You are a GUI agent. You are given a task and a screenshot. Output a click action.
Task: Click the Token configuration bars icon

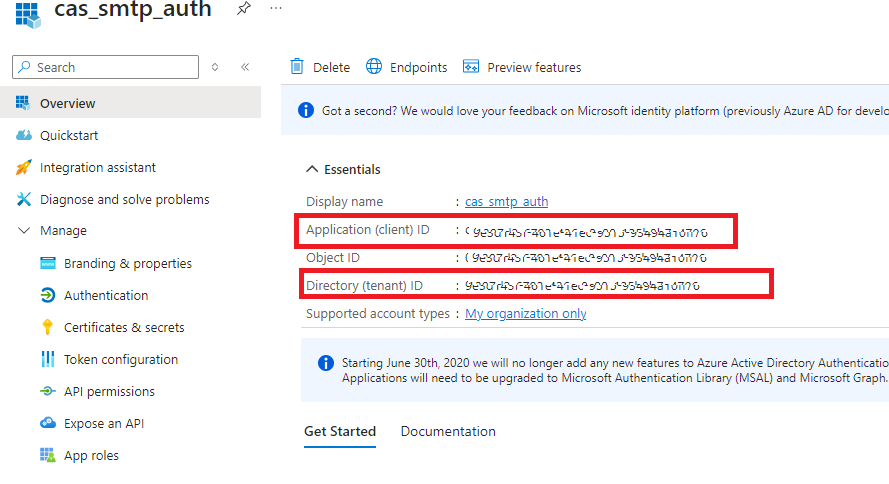(48, 359)
